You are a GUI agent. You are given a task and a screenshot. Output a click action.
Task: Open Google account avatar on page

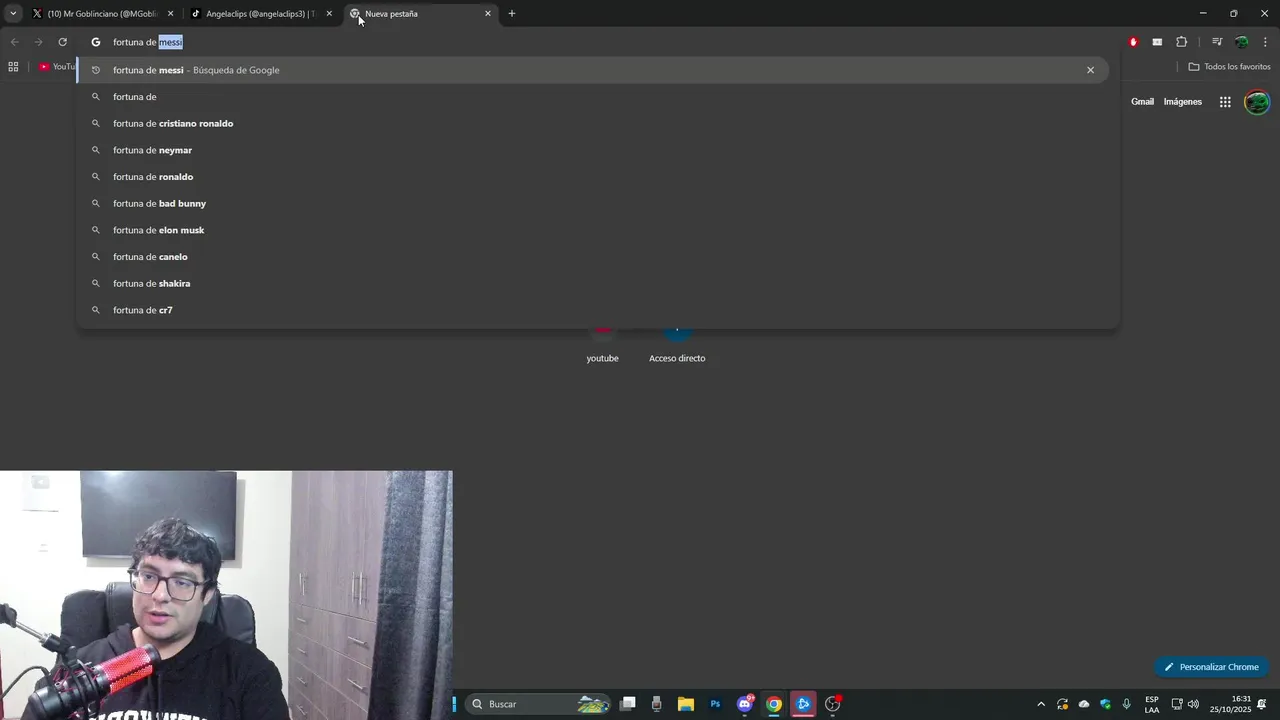pos(1257,102)
